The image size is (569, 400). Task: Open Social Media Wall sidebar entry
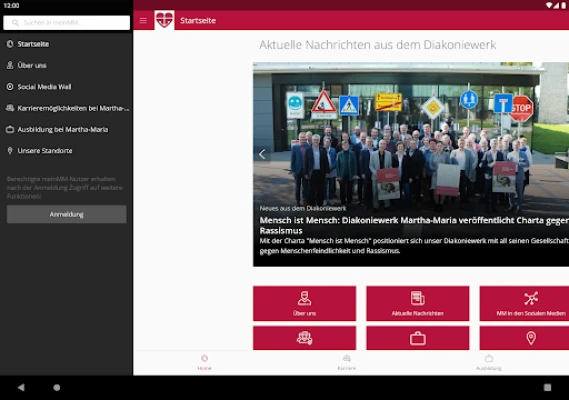tap(66, 87)
